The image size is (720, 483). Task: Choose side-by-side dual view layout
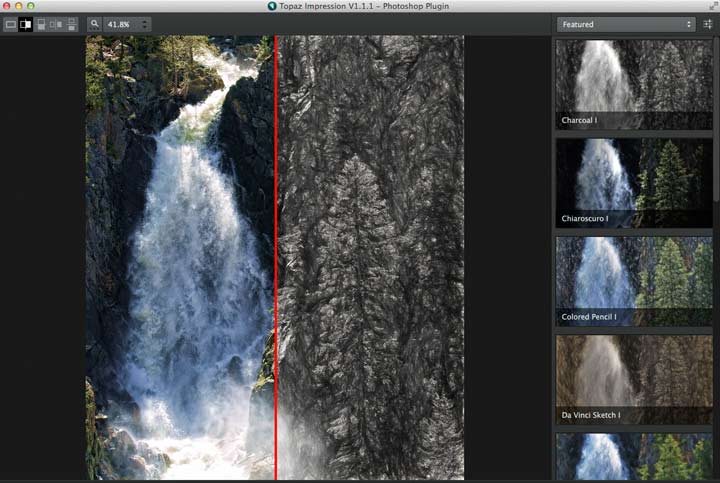[x=56, y=25]
